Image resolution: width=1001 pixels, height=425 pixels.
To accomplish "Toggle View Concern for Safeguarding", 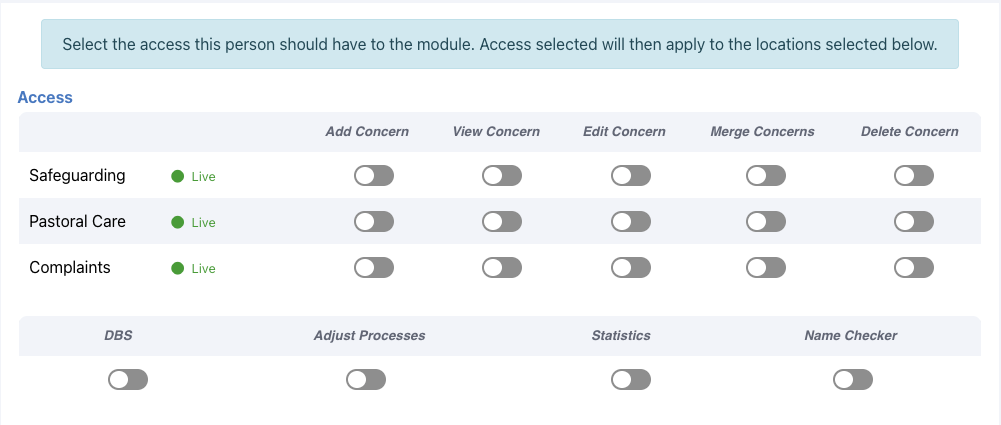I will pyautogui.click(x=502, y=175).
